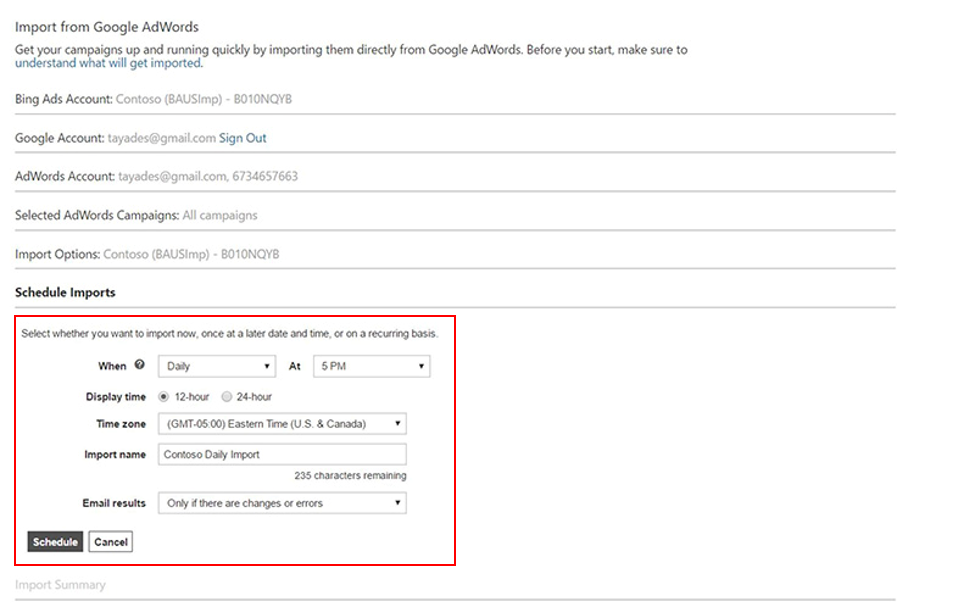The width and height of the screenshot is (975, 607).
Task: Click the Schedule button
Action: [x=55, y=542]
